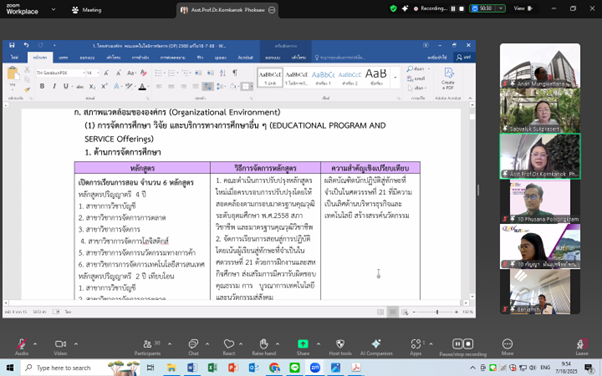Open Zoom Workplace dropdown chevron
Viewport: 602px width, 376px height.
click(x=53, y=9)
